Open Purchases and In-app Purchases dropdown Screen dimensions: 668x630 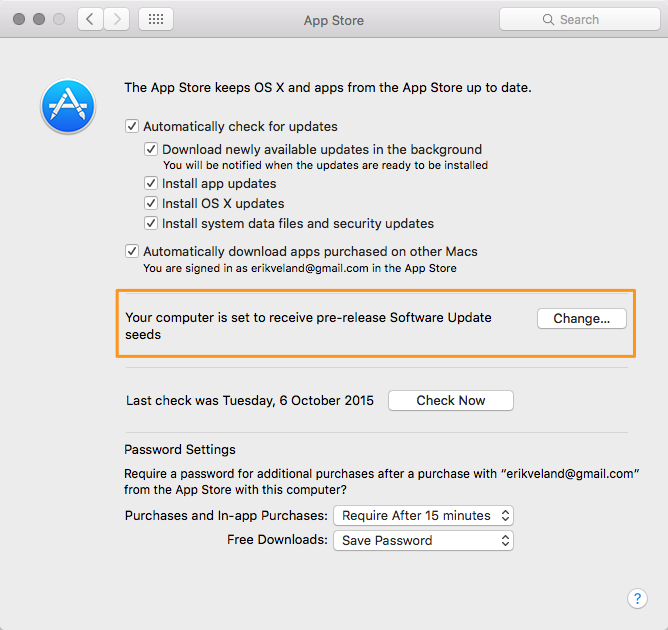pos(423,516)
